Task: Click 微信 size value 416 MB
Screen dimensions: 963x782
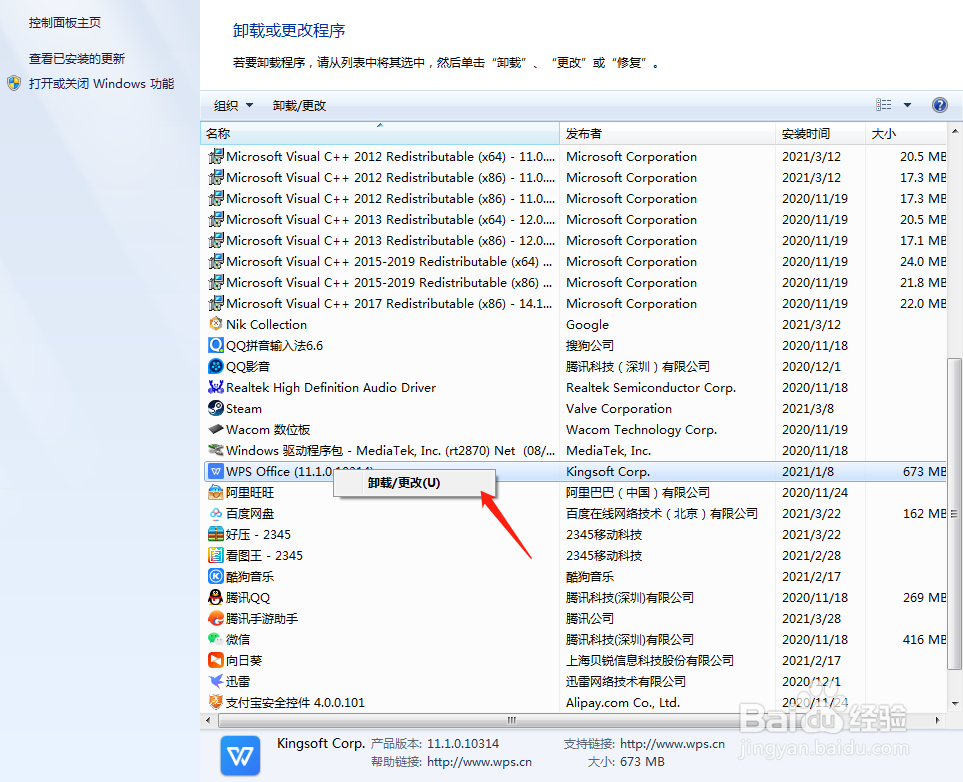Action: [x=924, y=639]
